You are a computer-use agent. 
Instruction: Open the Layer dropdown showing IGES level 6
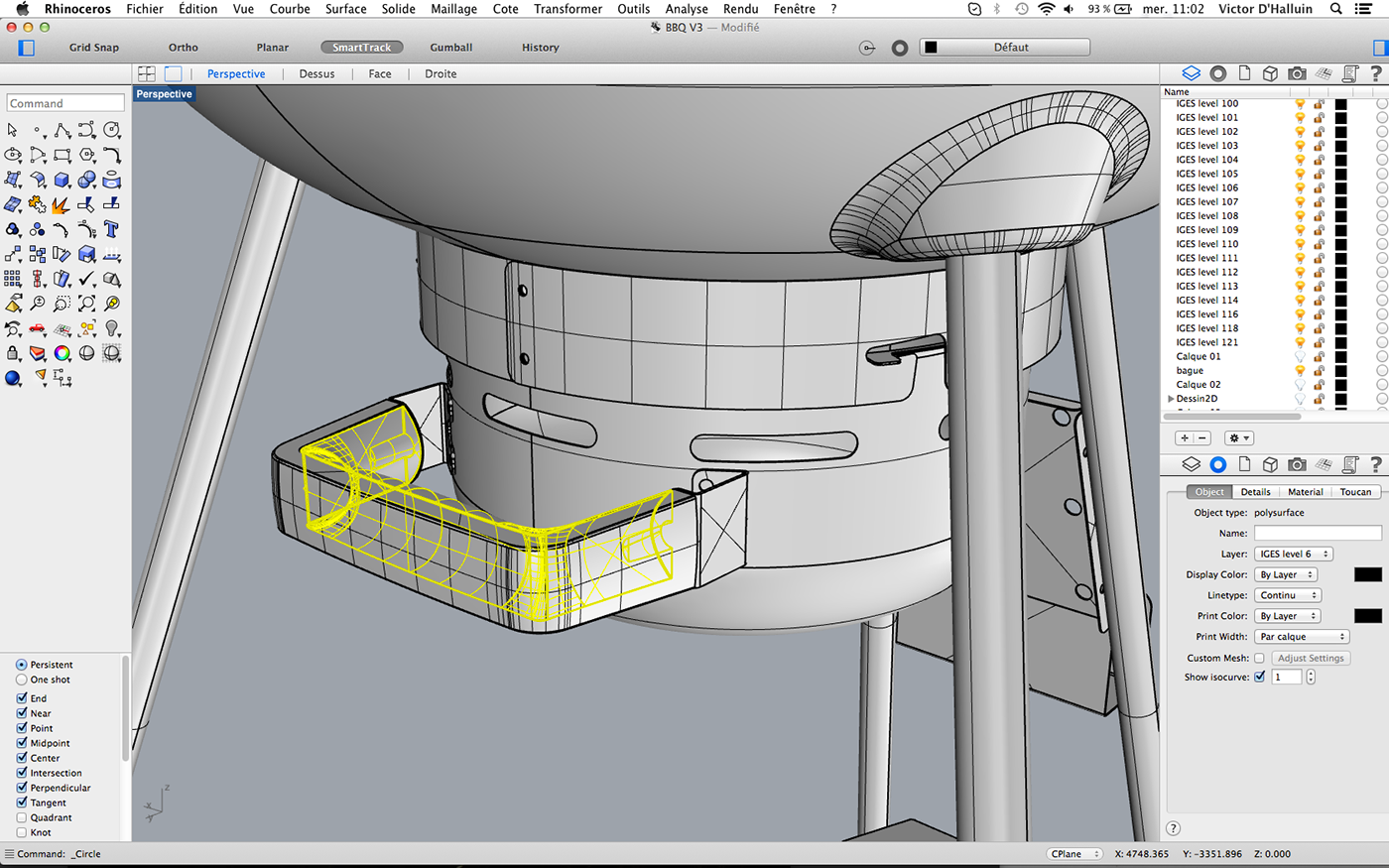point(1294,554)
